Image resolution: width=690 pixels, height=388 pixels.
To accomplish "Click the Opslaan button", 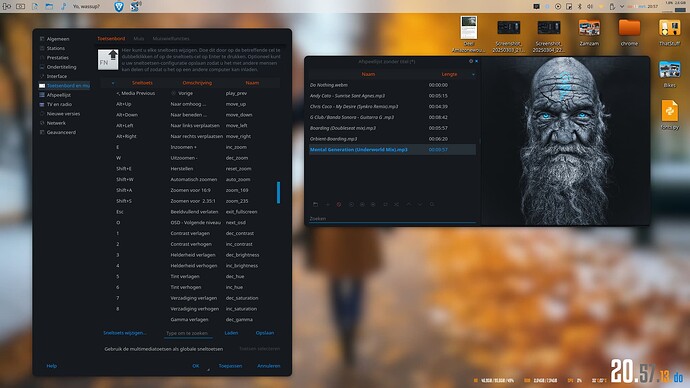I will coord(265,333).
